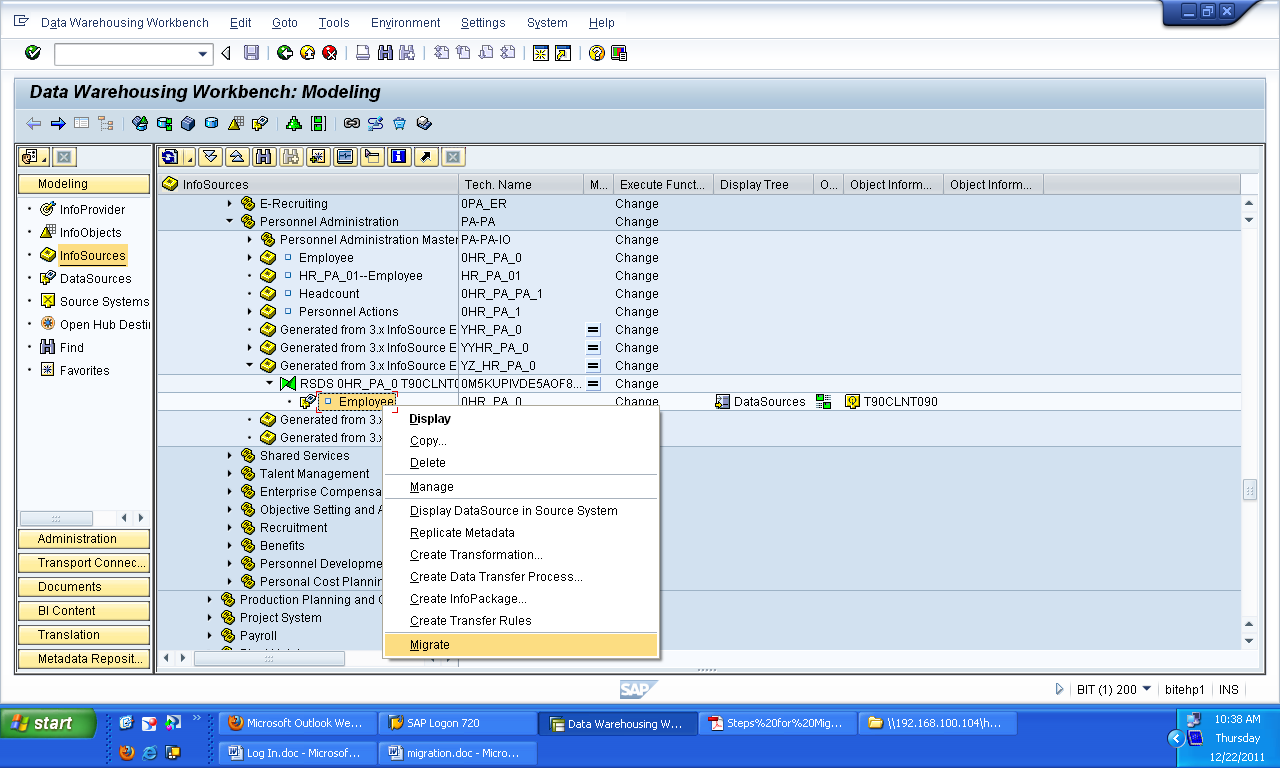Image resolution: width=1280 pixels, height=768 pixels.
Task: Select DataSources in the navigation list
Action: 95,279
